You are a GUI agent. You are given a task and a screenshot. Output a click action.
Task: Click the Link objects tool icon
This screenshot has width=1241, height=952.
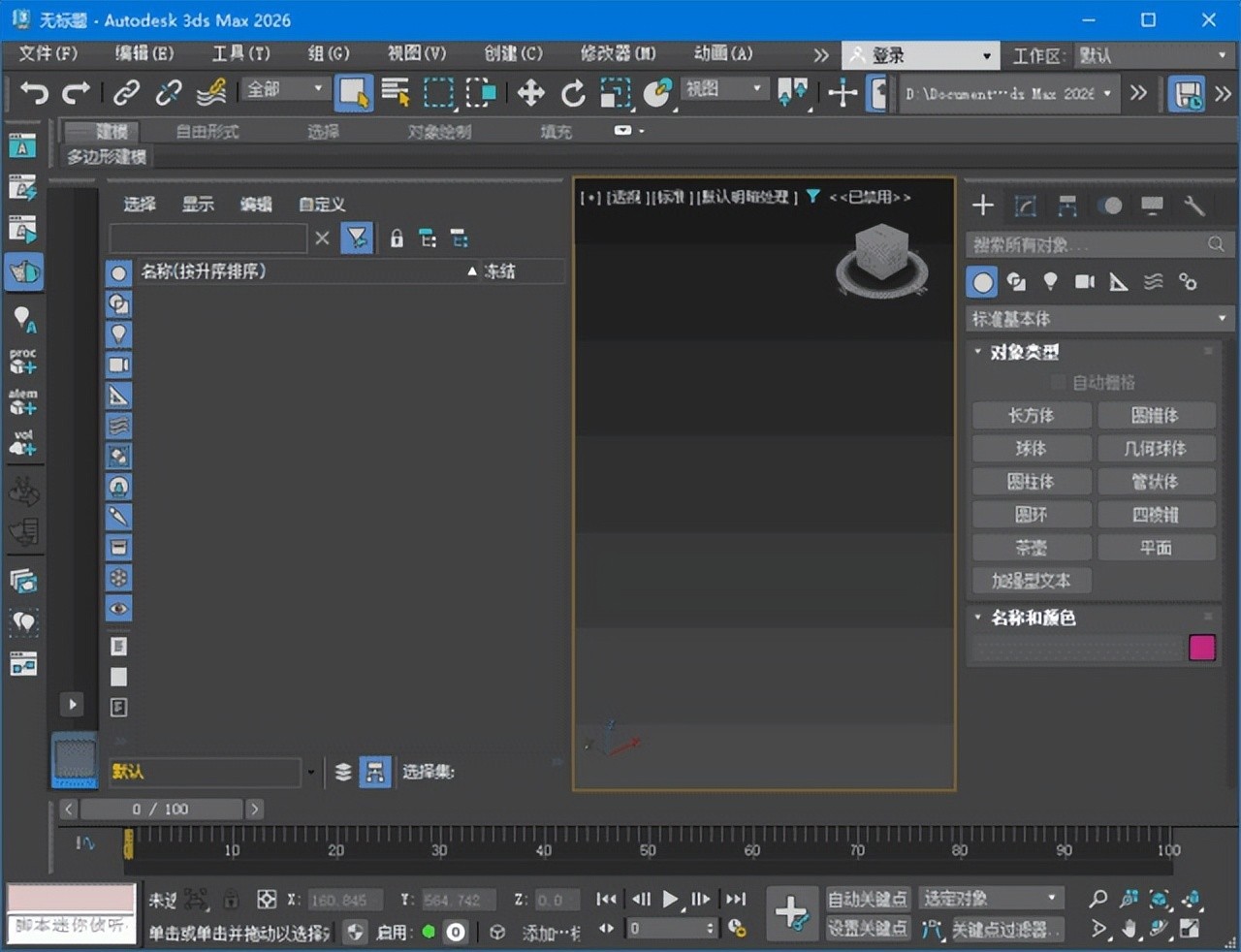(126, 93)
